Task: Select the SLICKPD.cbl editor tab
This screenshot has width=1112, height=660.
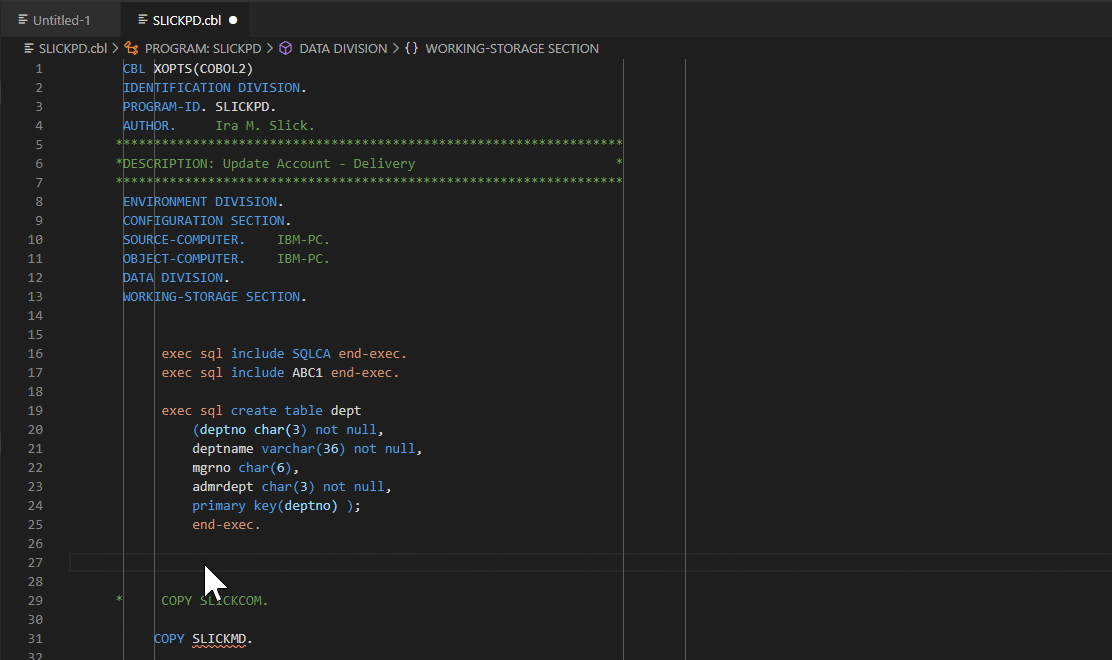Action: (x=187, y=20)
